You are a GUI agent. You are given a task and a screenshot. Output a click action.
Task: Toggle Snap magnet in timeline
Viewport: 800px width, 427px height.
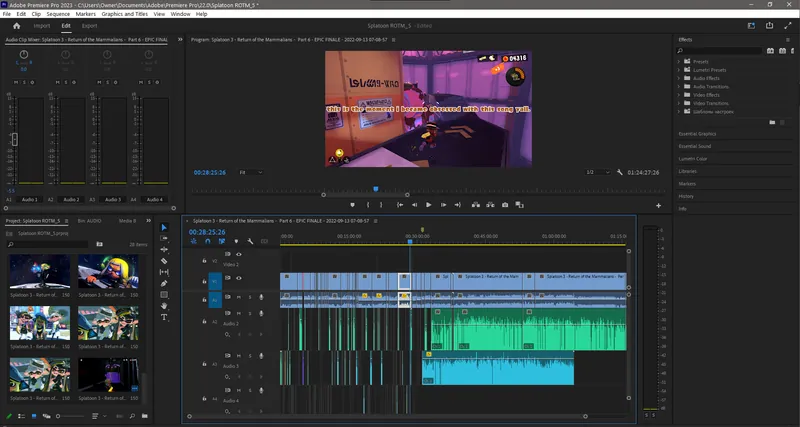tap(208, 241)
